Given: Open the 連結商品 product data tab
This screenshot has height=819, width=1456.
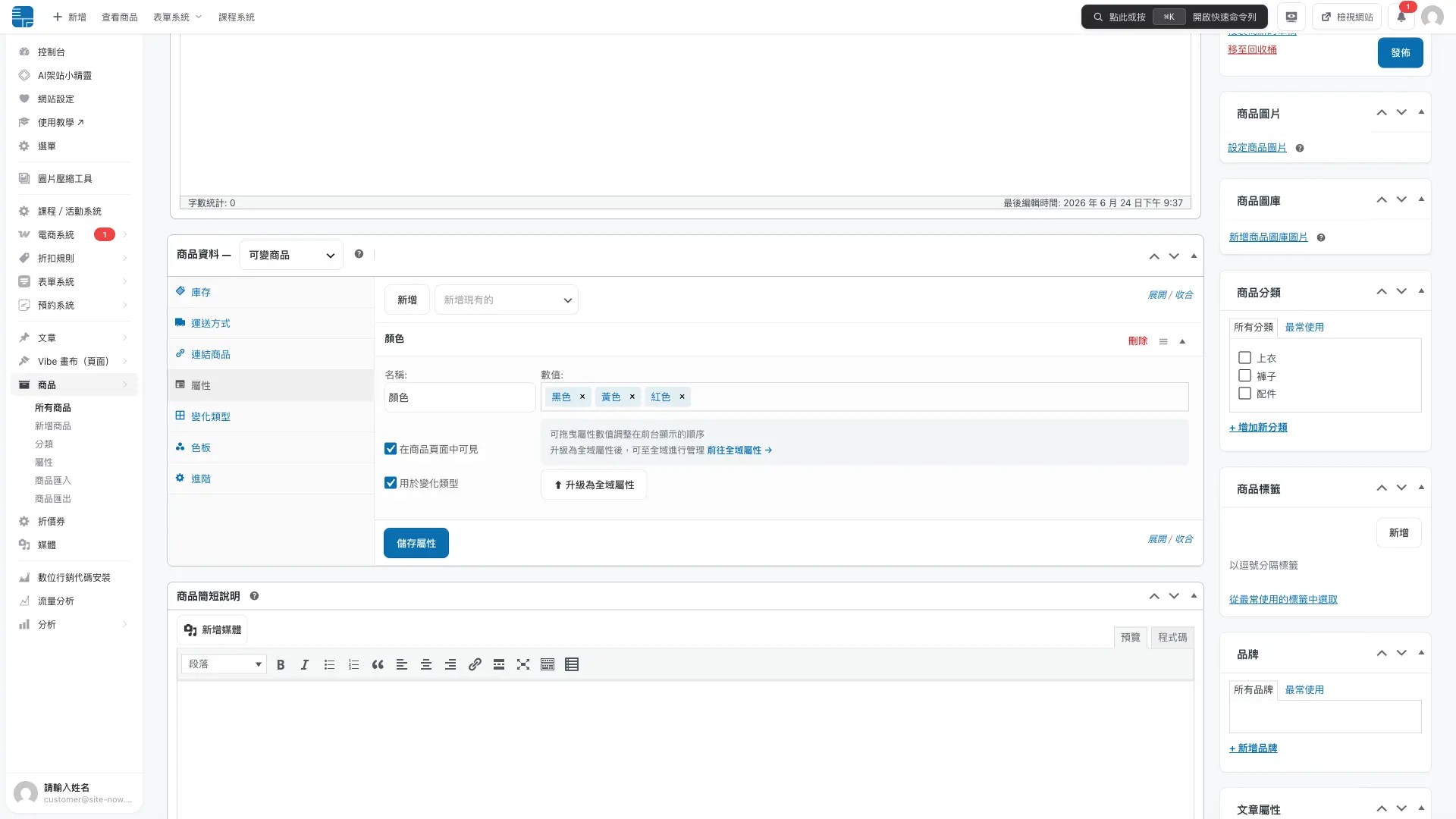Looking at the screenshot, I should click(271, 355).
